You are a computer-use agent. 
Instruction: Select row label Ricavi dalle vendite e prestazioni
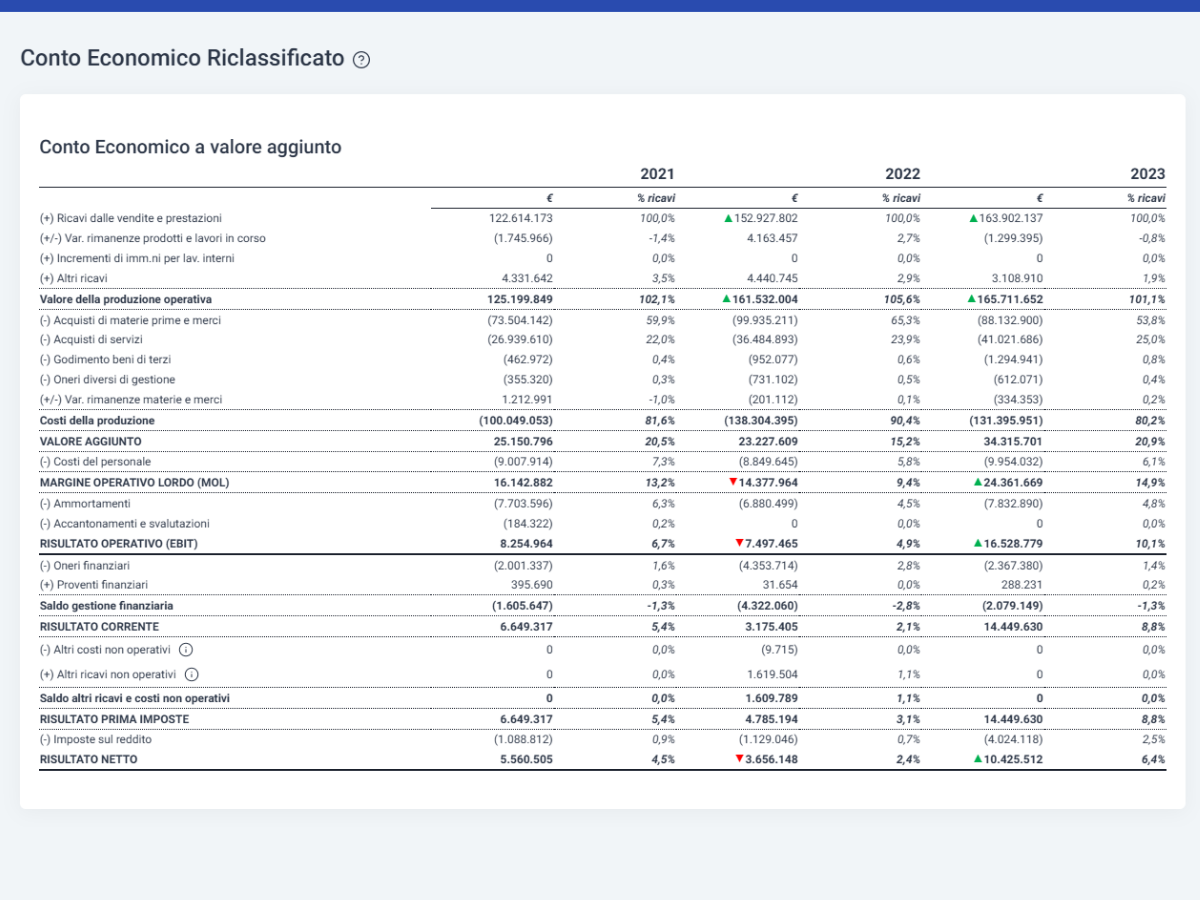coord(131,217)
